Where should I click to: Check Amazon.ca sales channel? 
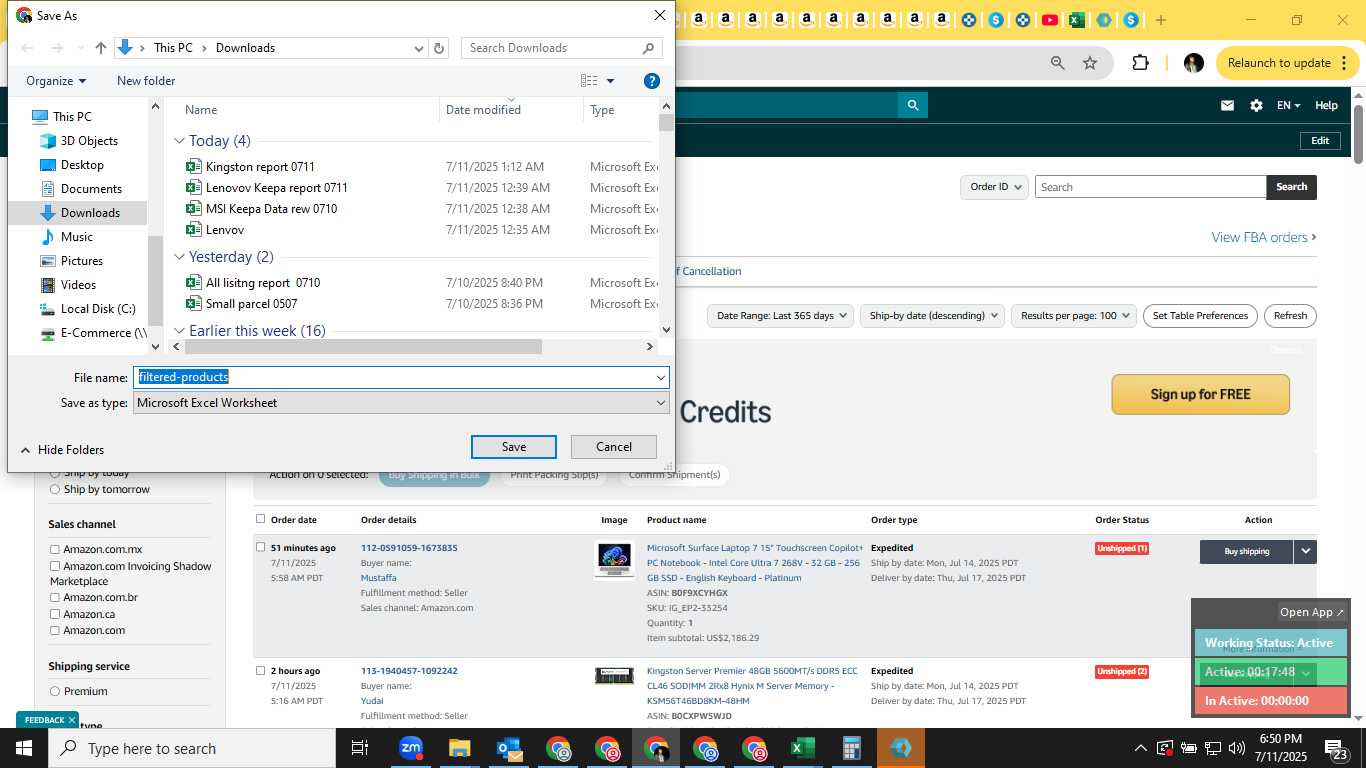(x=55, y=614)
